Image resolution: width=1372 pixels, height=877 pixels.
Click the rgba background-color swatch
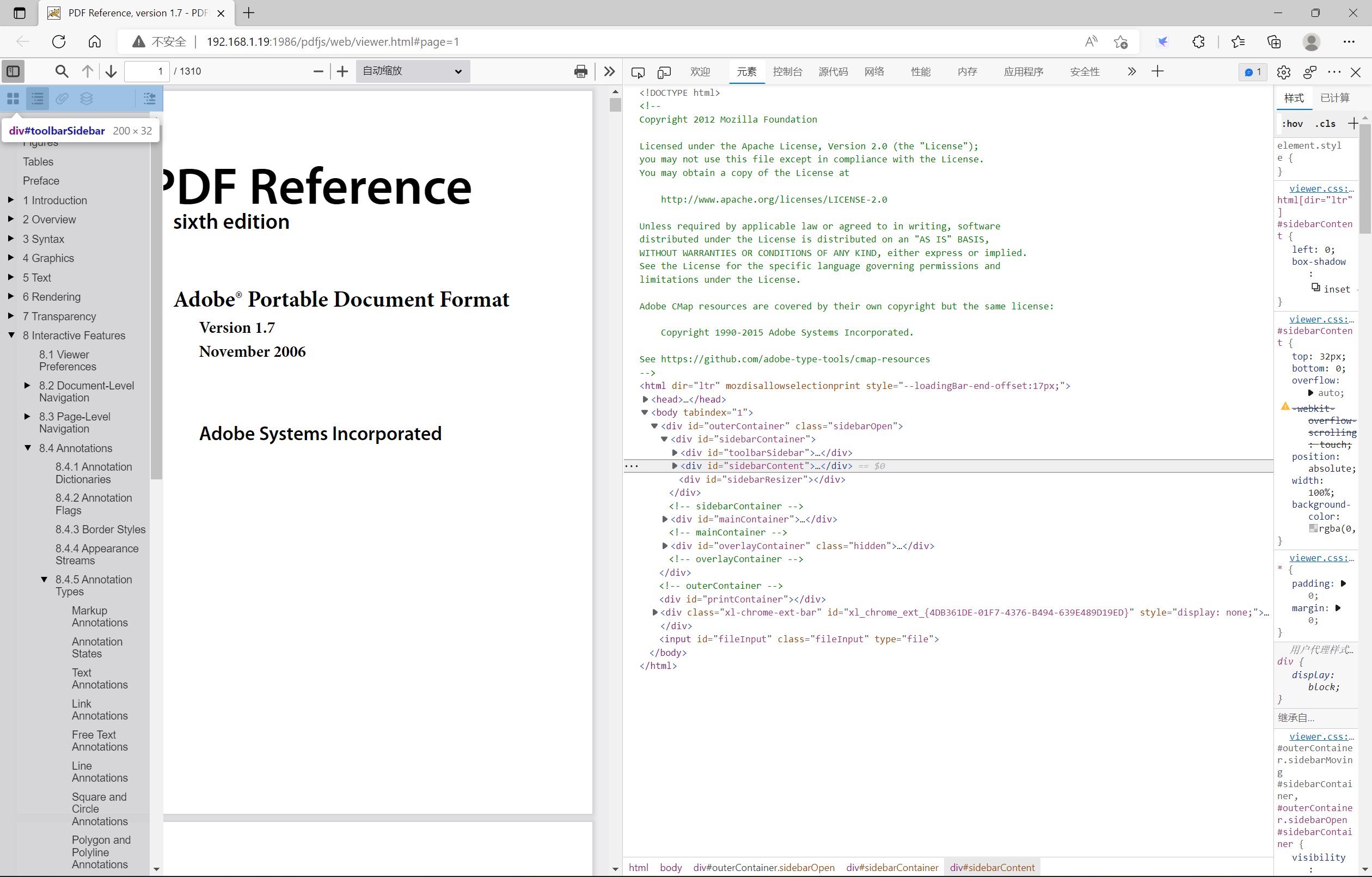(x=1313, y=528)
